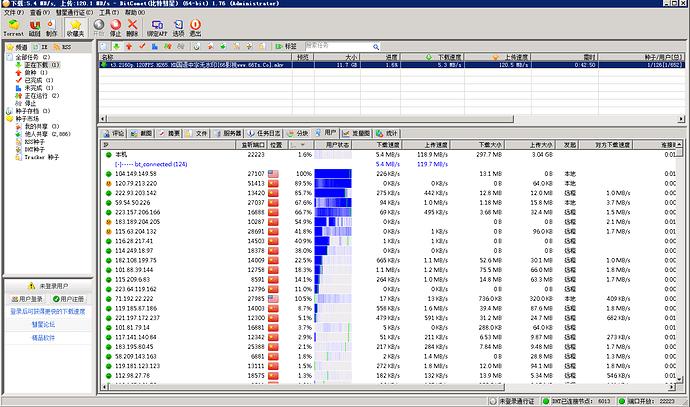Click progress bar of peer 59.54.50.226
This screenshot has width=690, height=407.
(x=333, y=203)
